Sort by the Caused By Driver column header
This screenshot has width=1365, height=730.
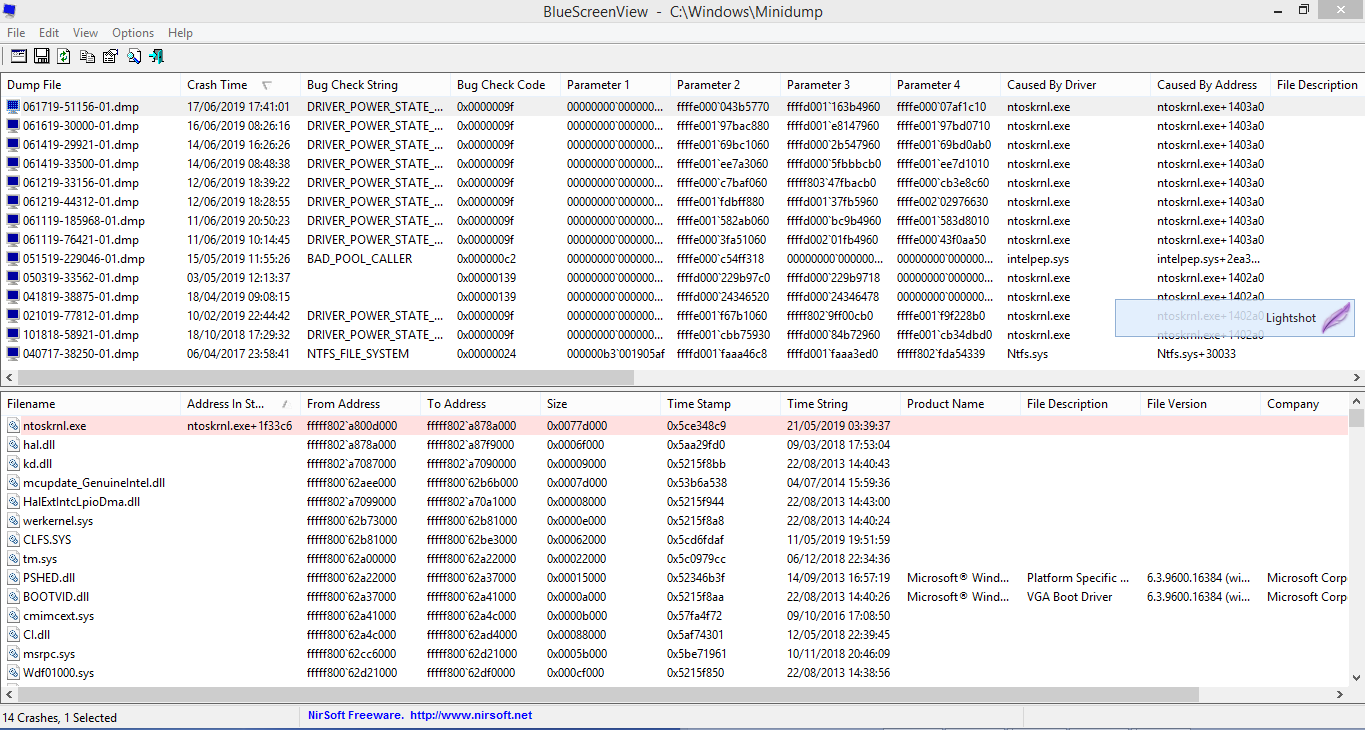pos(1075,85)
